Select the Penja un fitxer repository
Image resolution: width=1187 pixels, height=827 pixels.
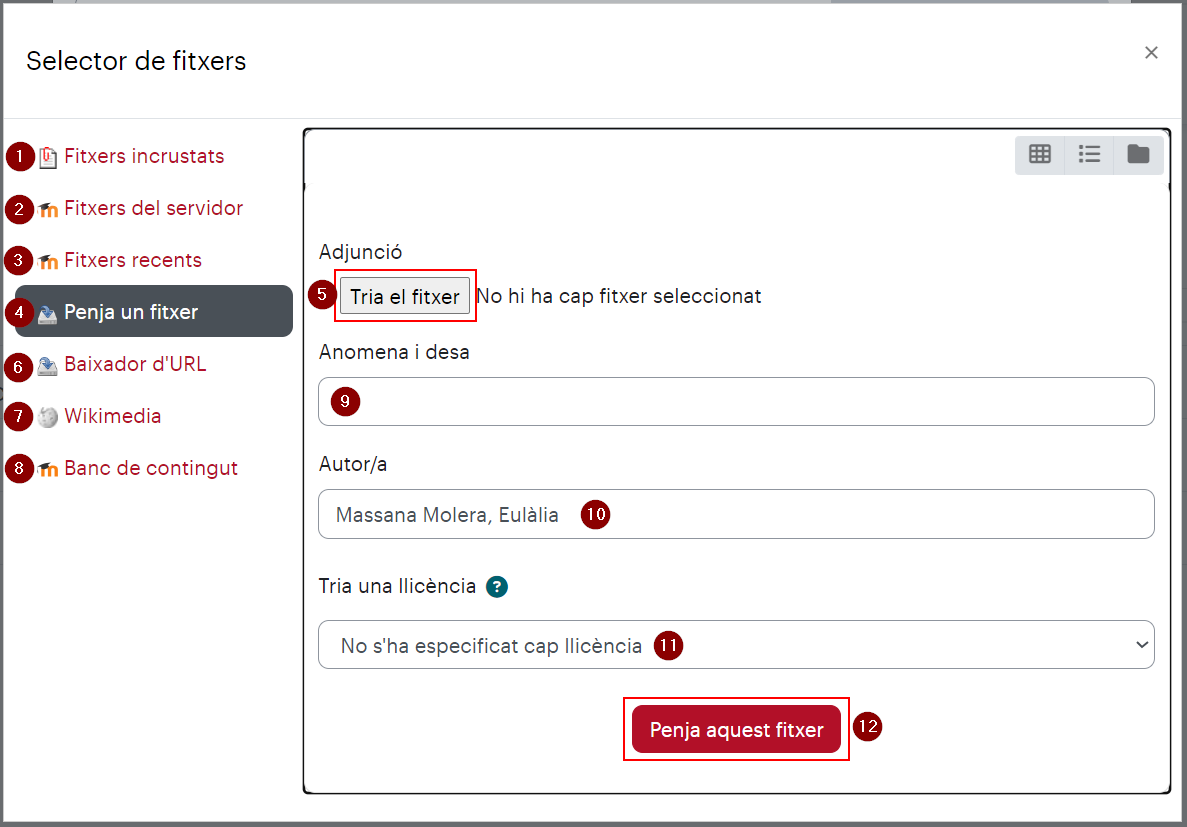154,311
